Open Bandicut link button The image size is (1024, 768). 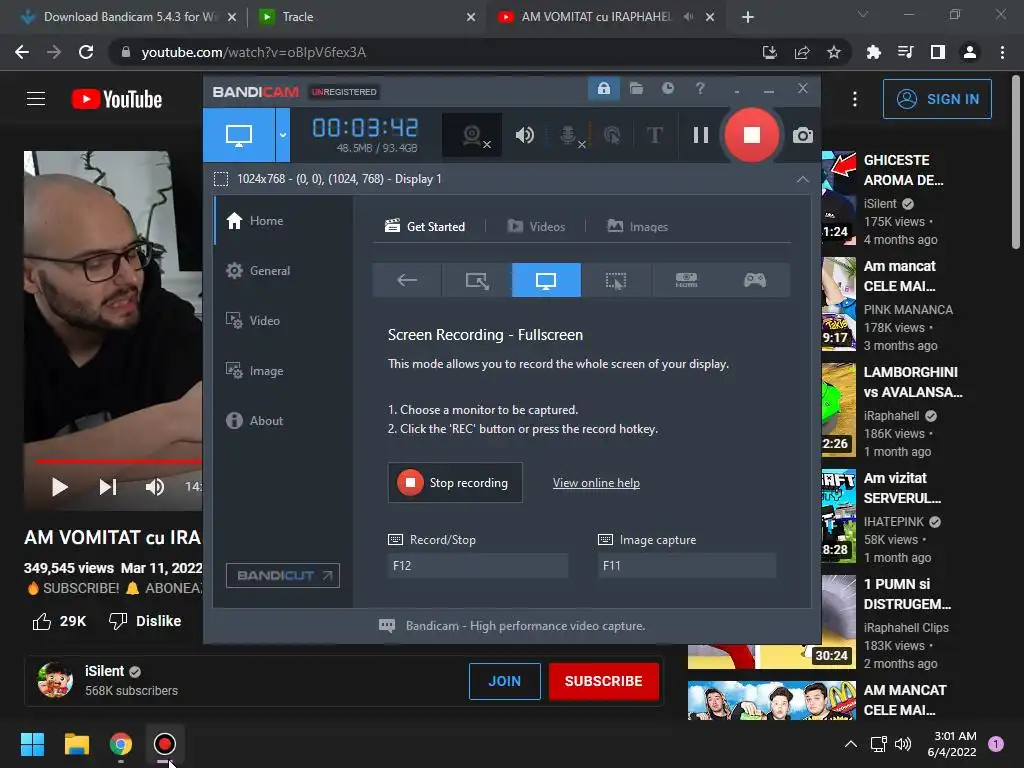click(283, 575)
